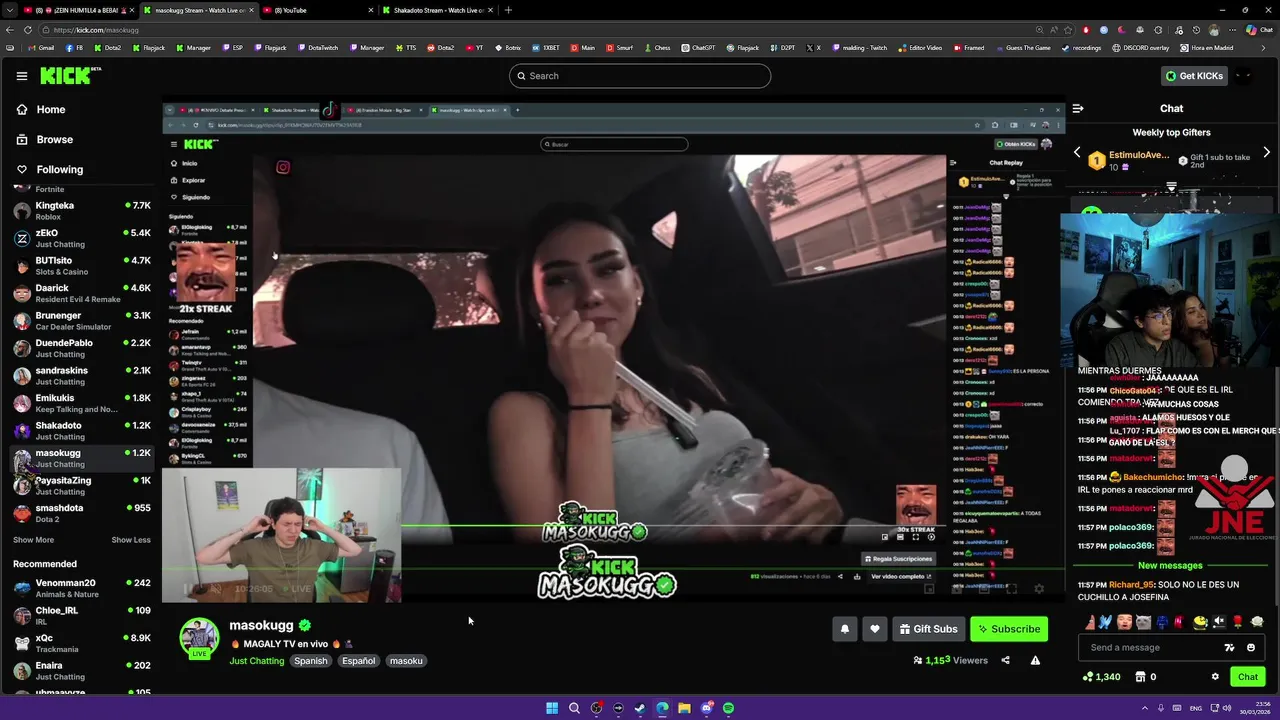The width and height of the screenshot is (1280, 720).
Task: Send message with the Chat button
Action: coord(1248,677)
